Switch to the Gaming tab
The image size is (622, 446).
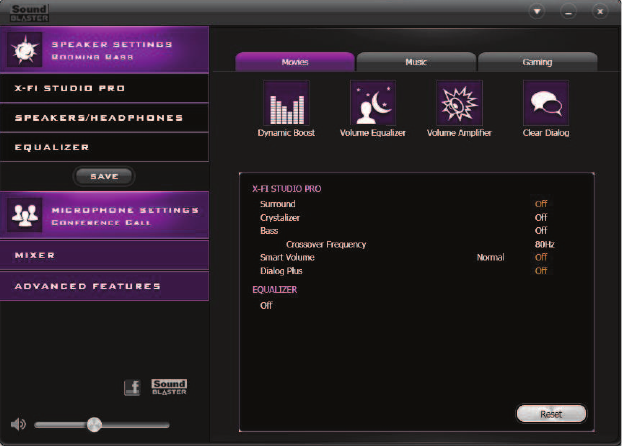coord(538,62)
